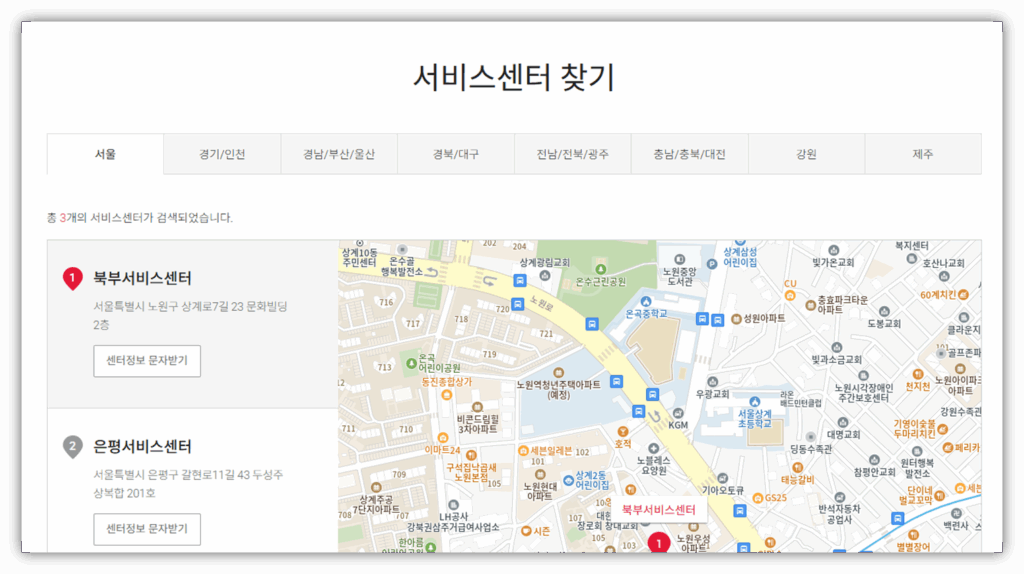Click red pin 1 in the center list
The width and height of the screenshot is (1024, 574).
click(x=72, y=279)
